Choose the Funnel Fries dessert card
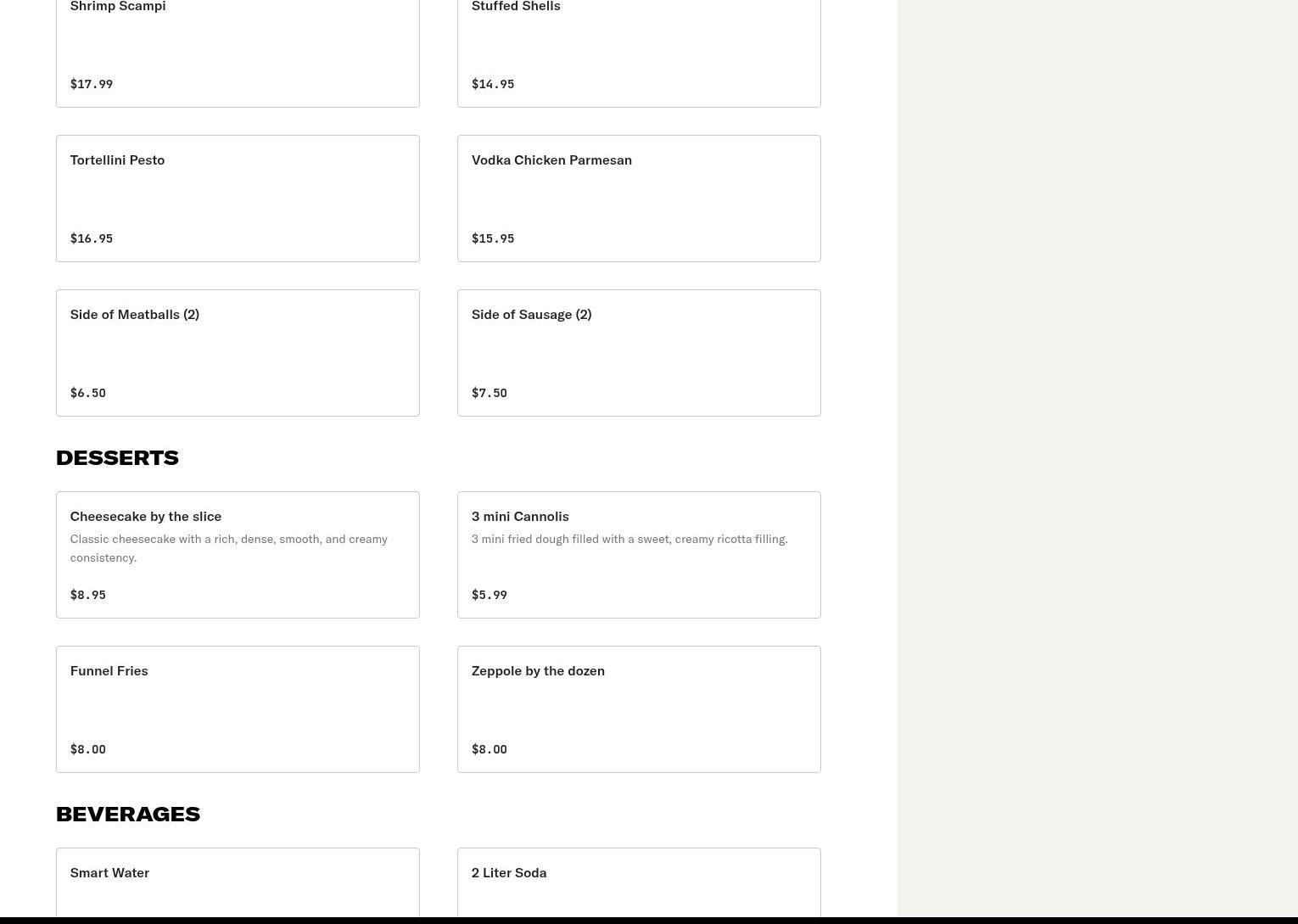The height and width of the screenshot is (924, 1298). pos(238,709)
